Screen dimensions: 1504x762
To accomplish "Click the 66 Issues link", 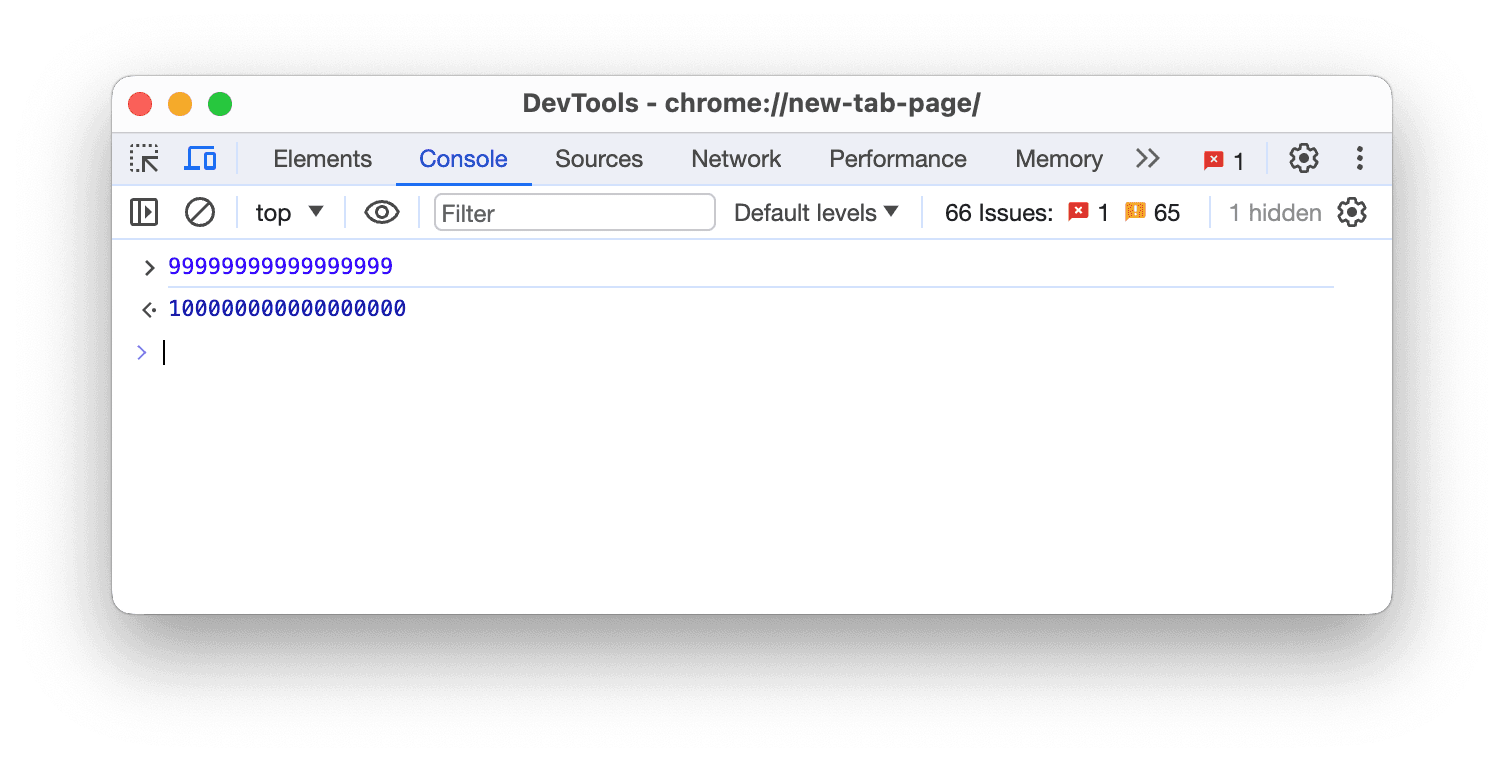I will (x=998, y=212).
